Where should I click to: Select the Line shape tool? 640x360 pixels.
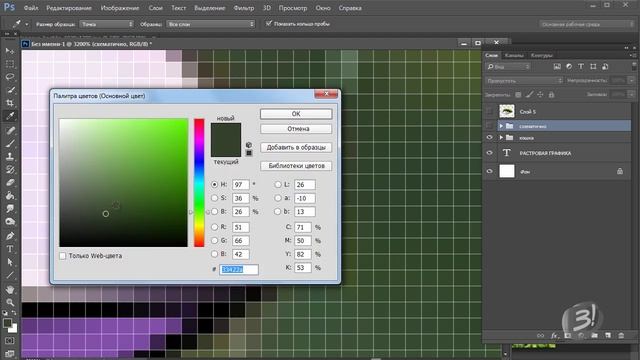(10, 275)
